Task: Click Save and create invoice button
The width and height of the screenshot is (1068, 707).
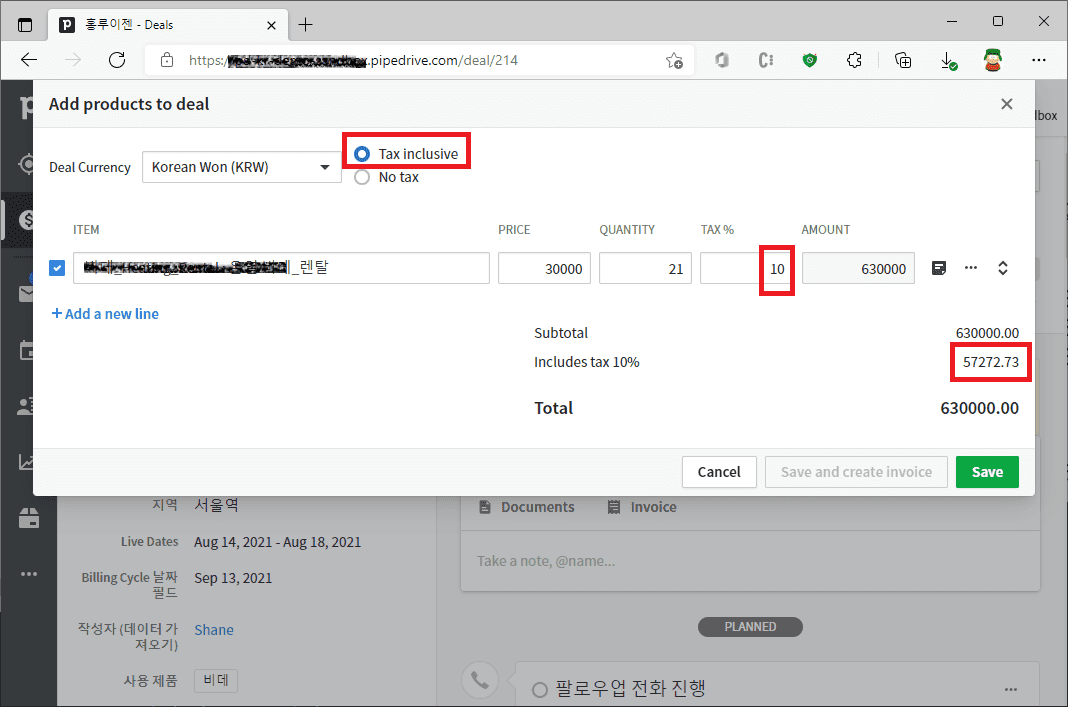Action: [x=856, y=472]
